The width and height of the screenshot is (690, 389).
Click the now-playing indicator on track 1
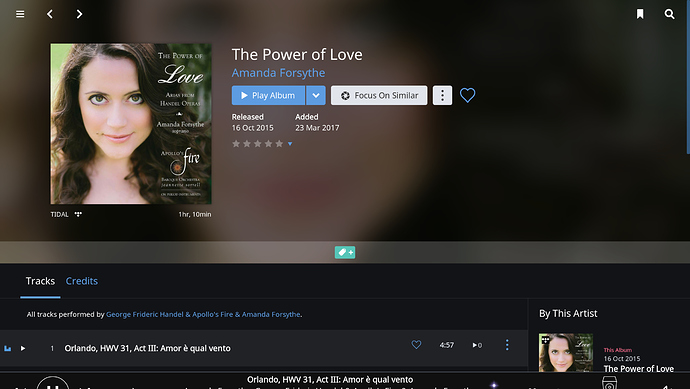tap(7, 349)
